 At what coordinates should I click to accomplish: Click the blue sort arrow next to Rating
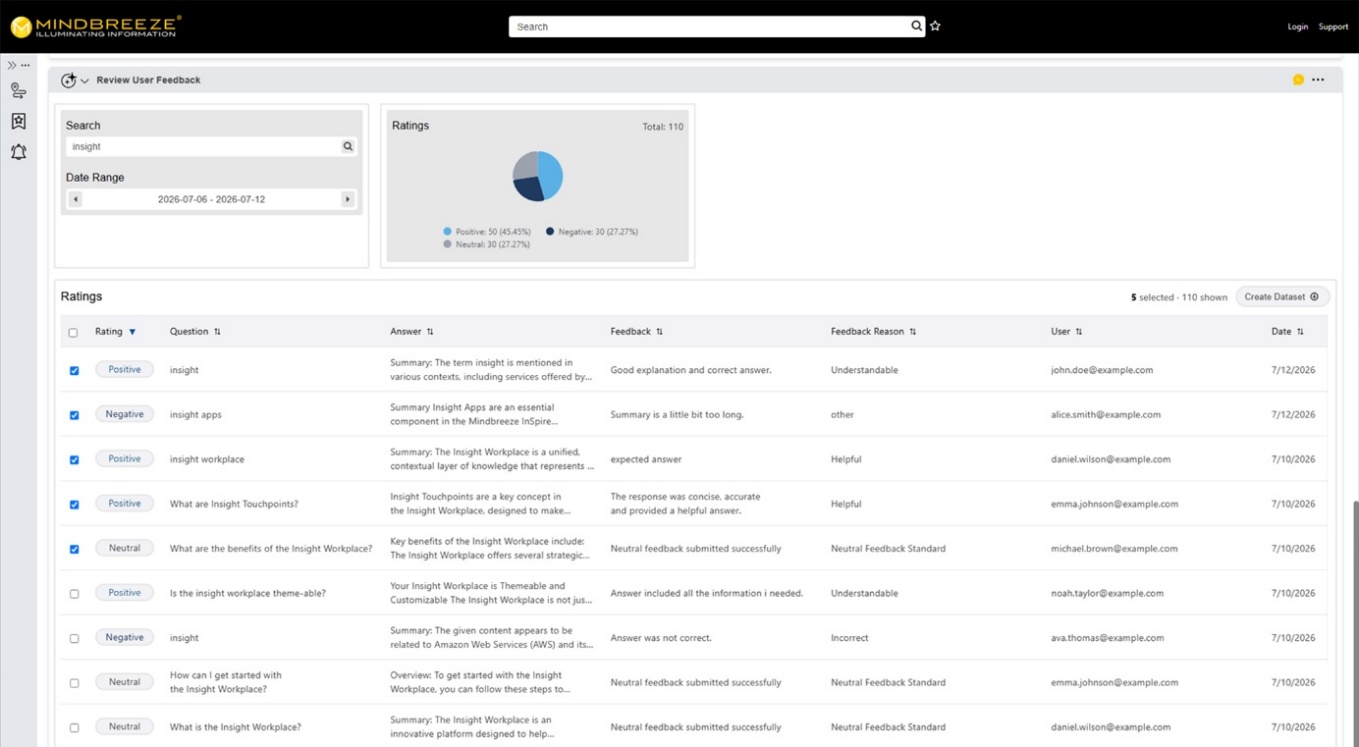pos(132,332)
